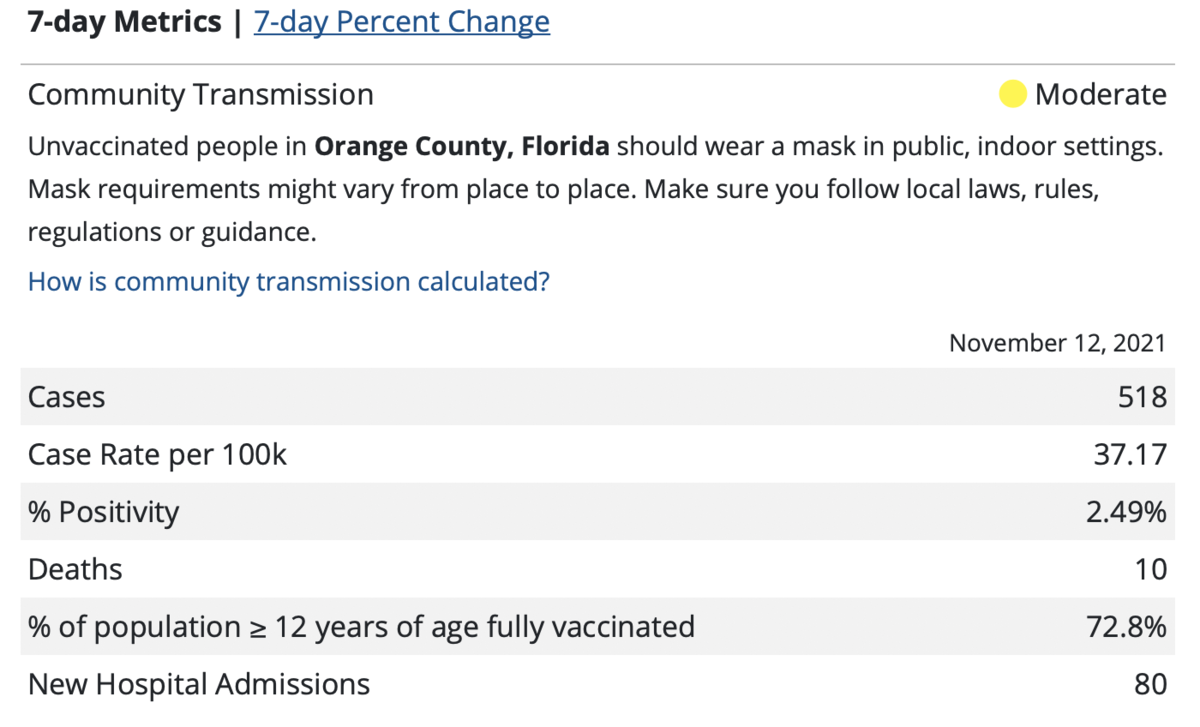Click the Deaths value 10
Screen dimensions: 1200x727
point(1151,570)
